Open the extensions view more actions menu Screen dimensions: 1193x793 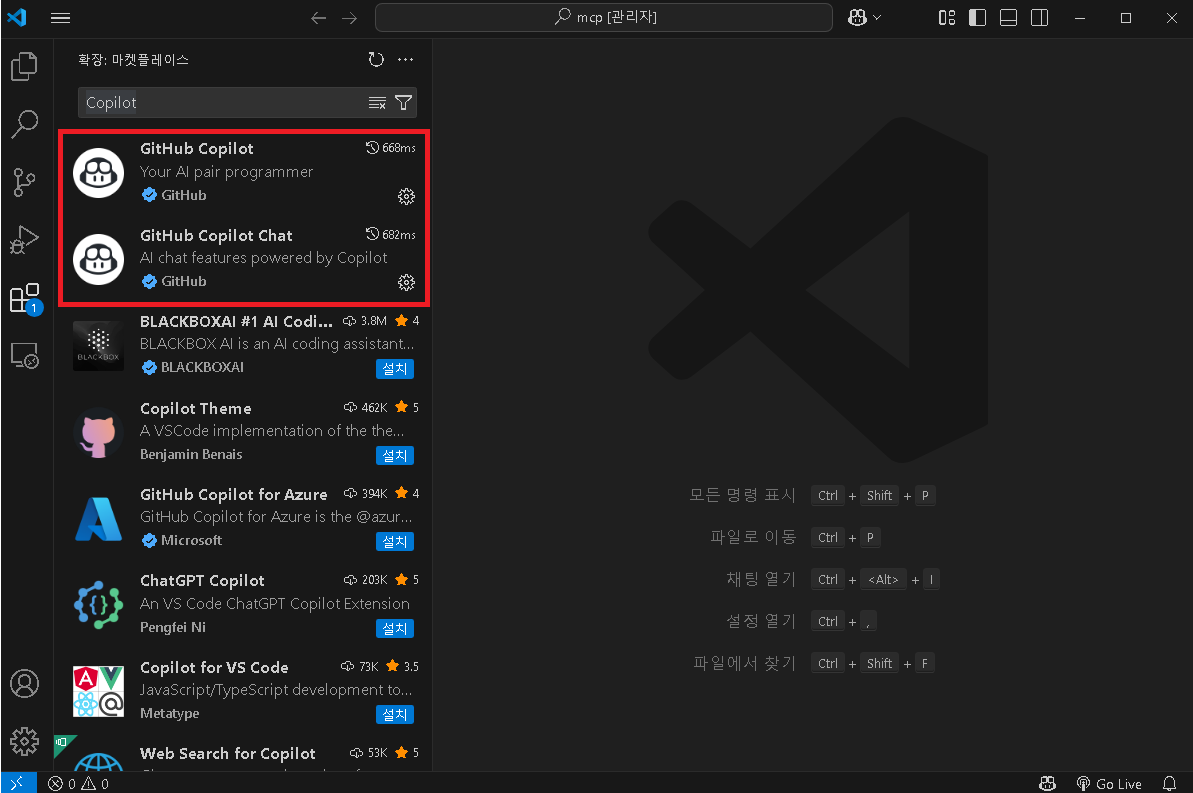tap(406, 59)
